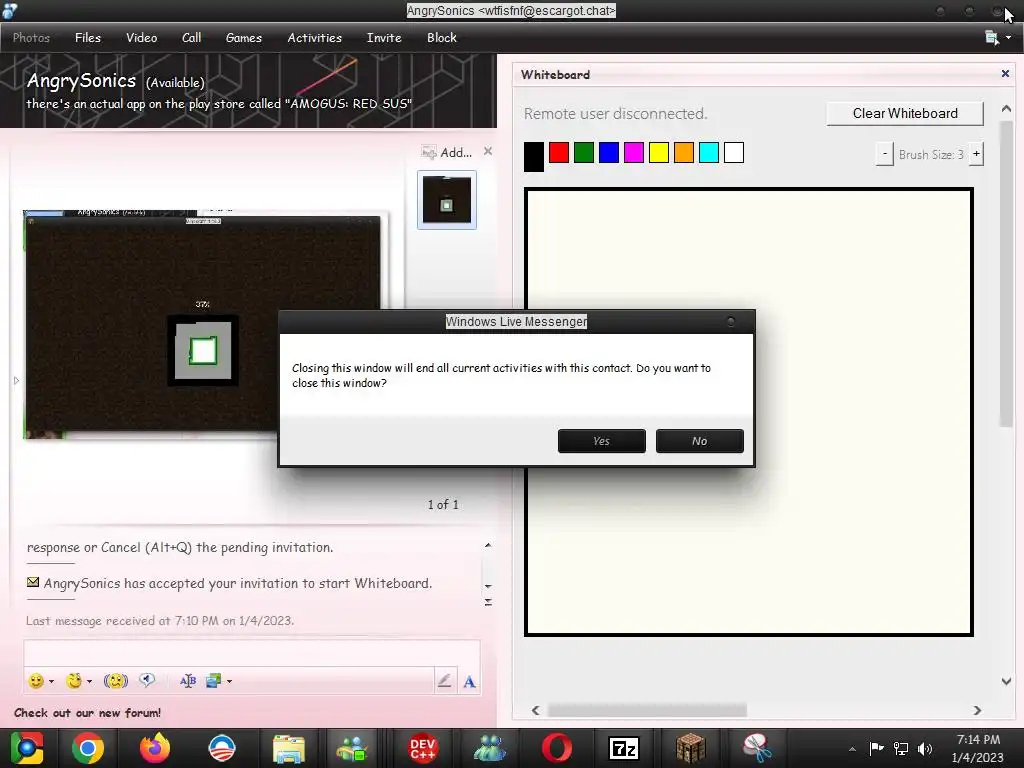
Task: Select the green color swatch
Action: click(x=584, y=153)
